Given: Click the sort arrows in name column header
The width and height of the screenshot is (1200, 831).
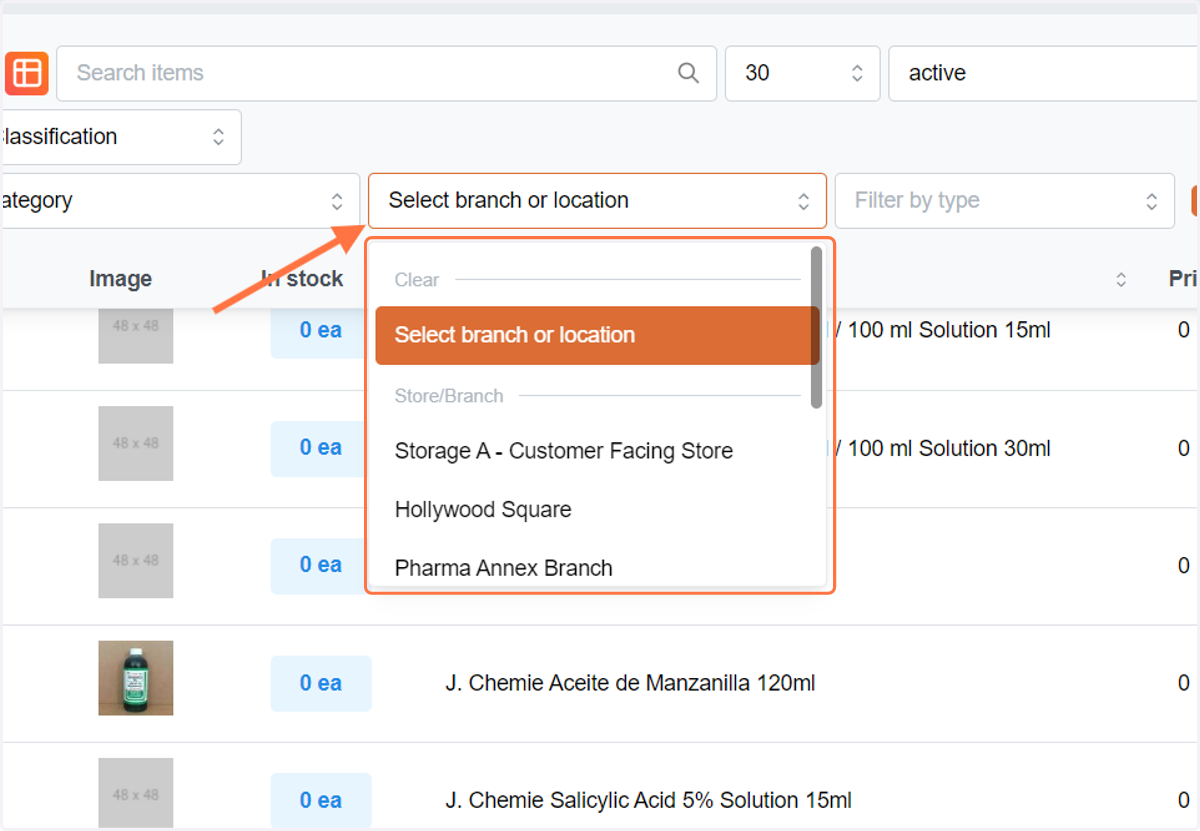Looking at the screenshot, I should click(x=1121, y=280).
